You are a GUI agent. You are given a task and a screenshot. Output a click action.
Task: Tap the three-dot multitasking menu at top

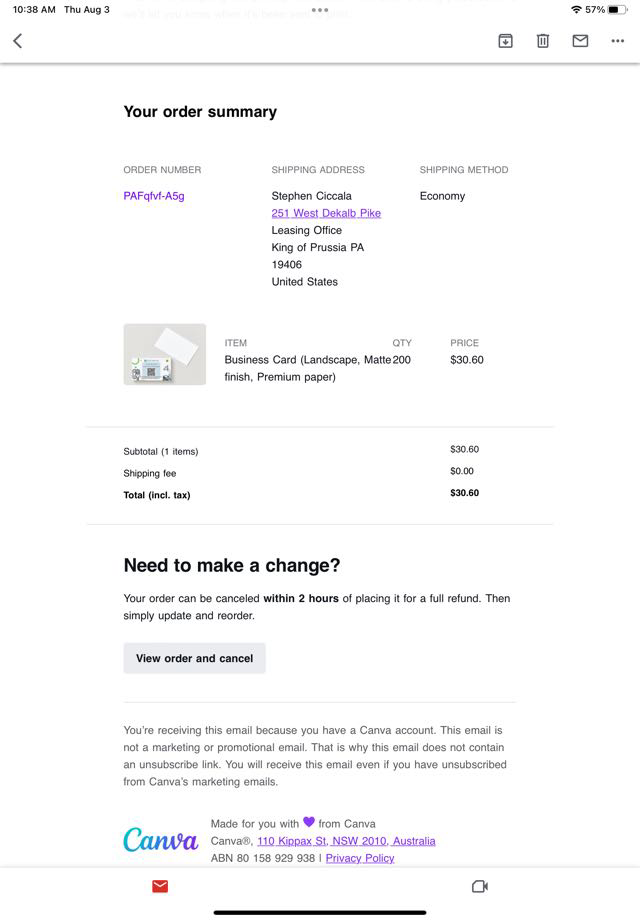coord(320,10)
